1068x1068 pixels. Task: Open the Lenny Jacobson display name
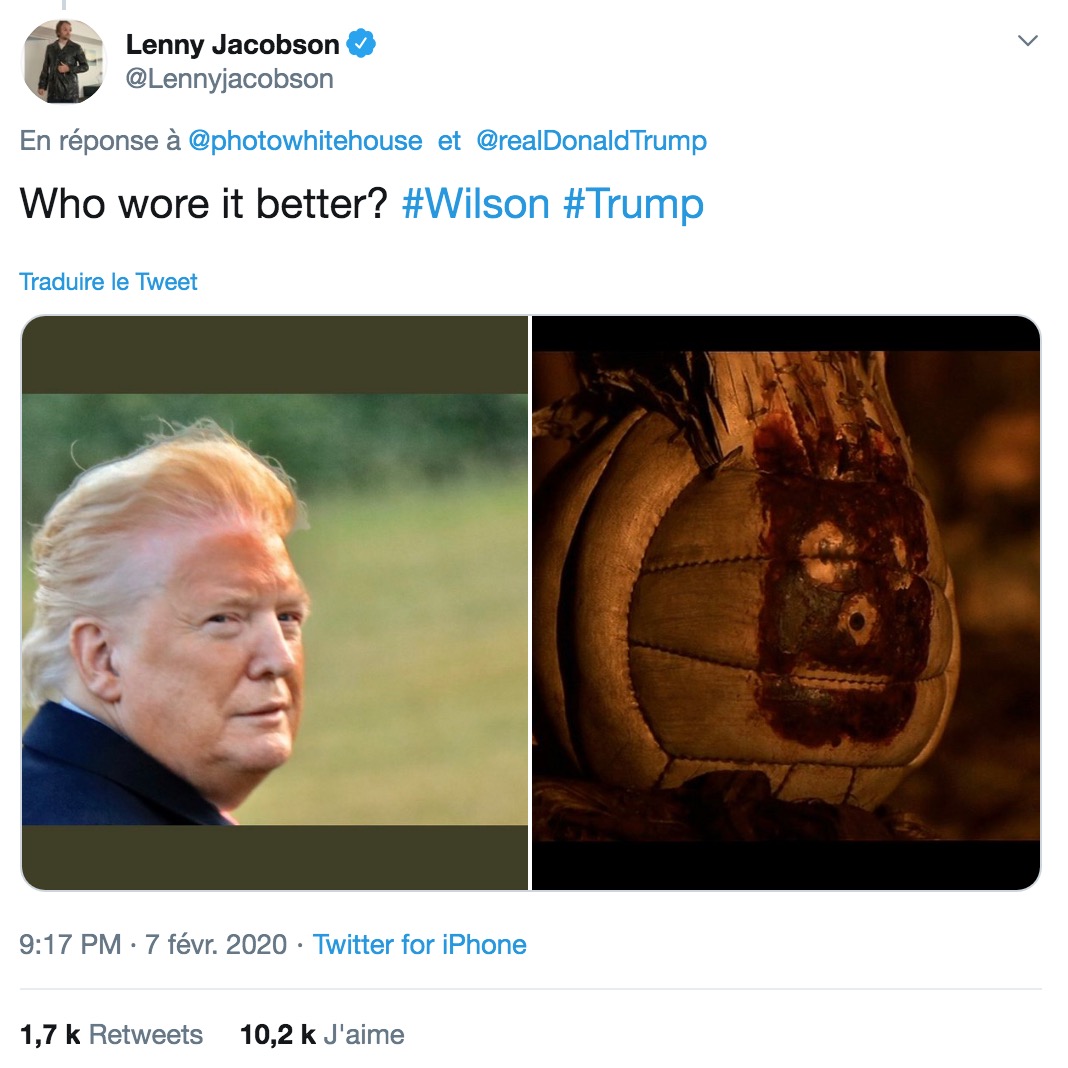tap(232, 44)
